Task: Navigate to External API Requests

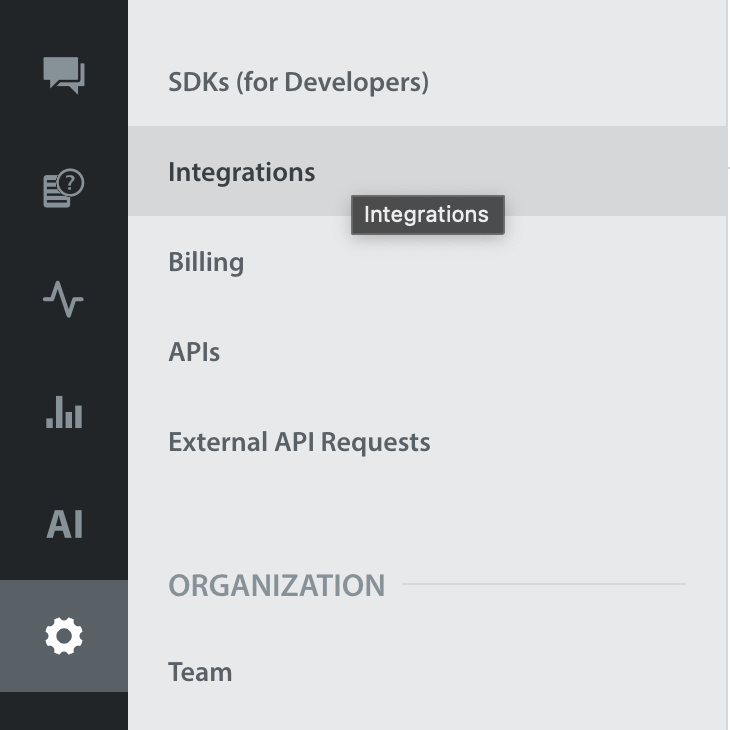Action: pyautogui.click(x=299, y=442)
